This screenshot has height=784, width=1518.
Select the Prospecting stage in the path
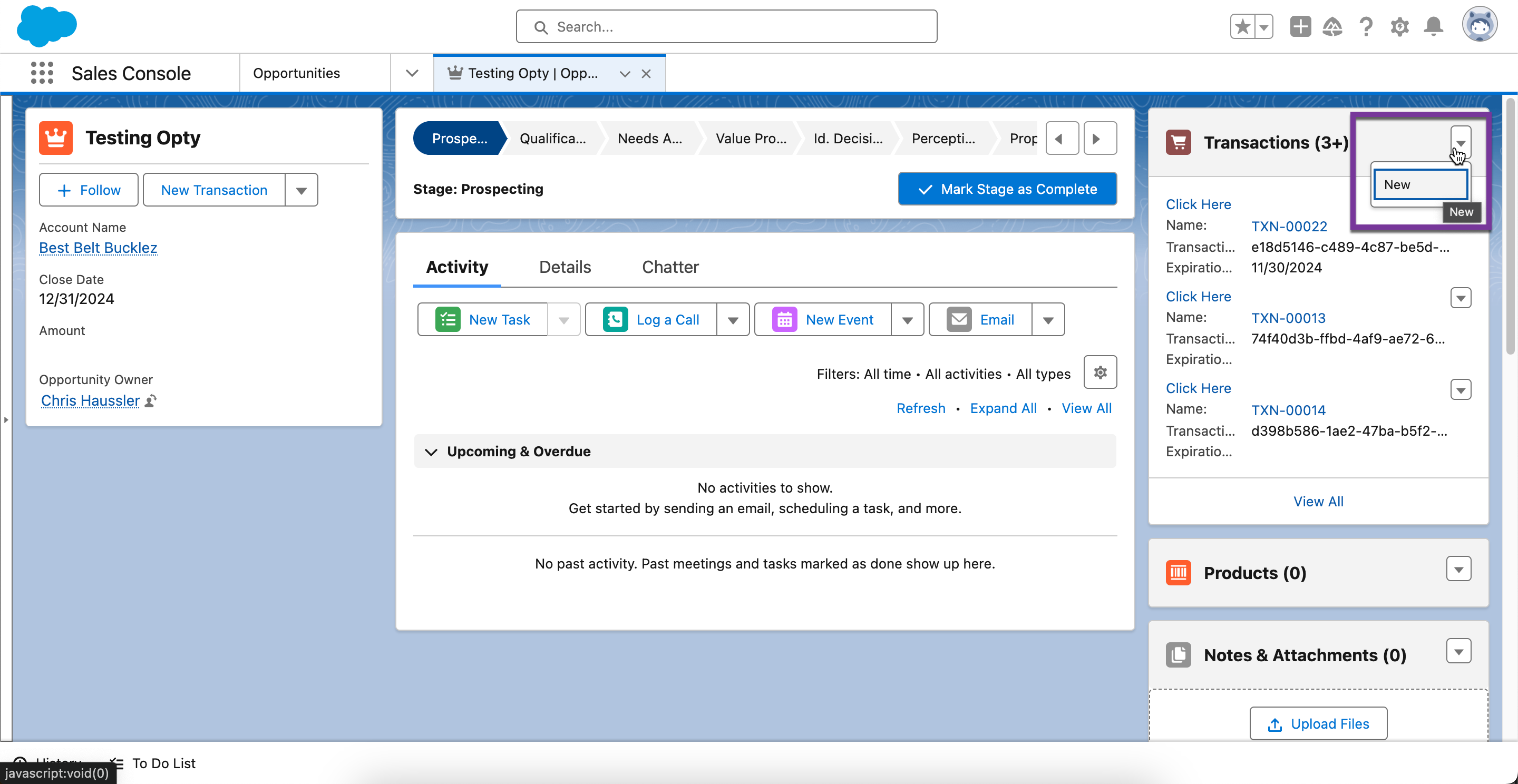tap(459, 139)
